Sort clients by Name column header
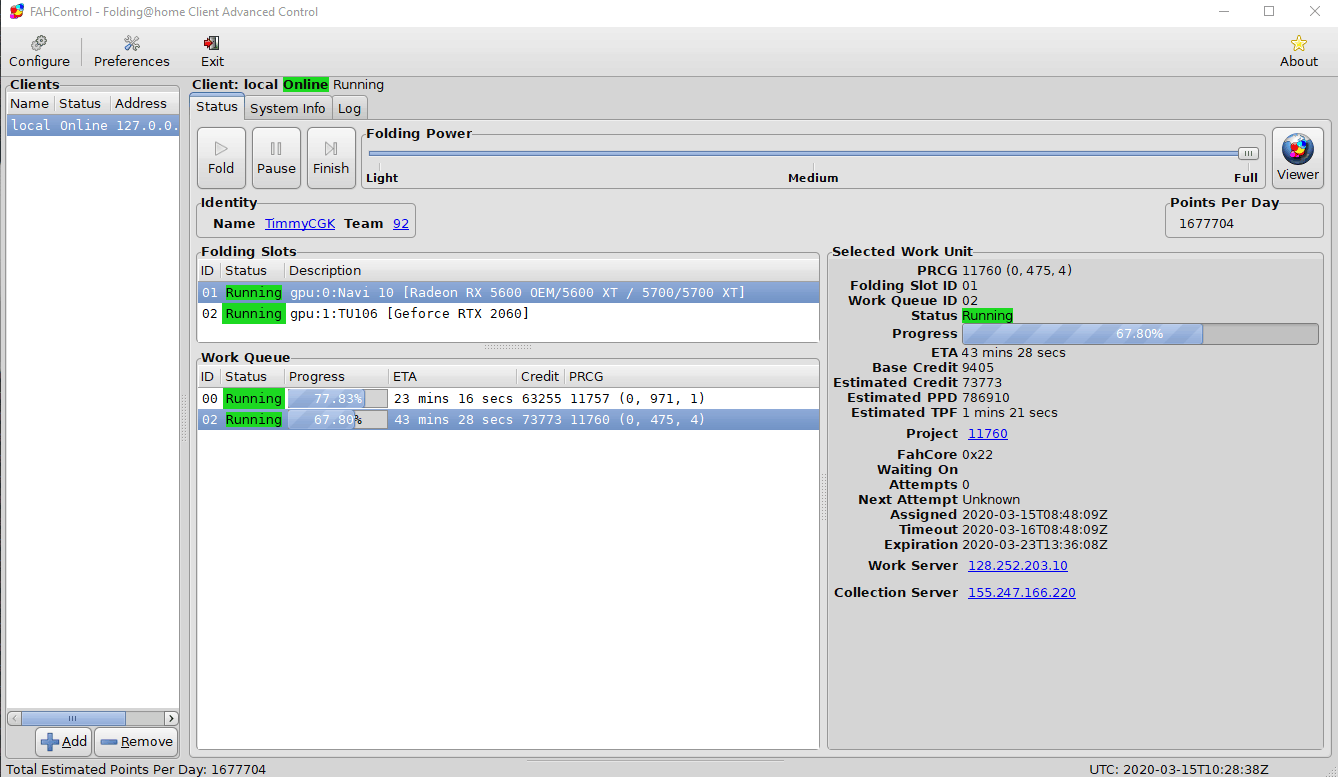Screen dimensions: 1338x777 (x=30, y=104)
